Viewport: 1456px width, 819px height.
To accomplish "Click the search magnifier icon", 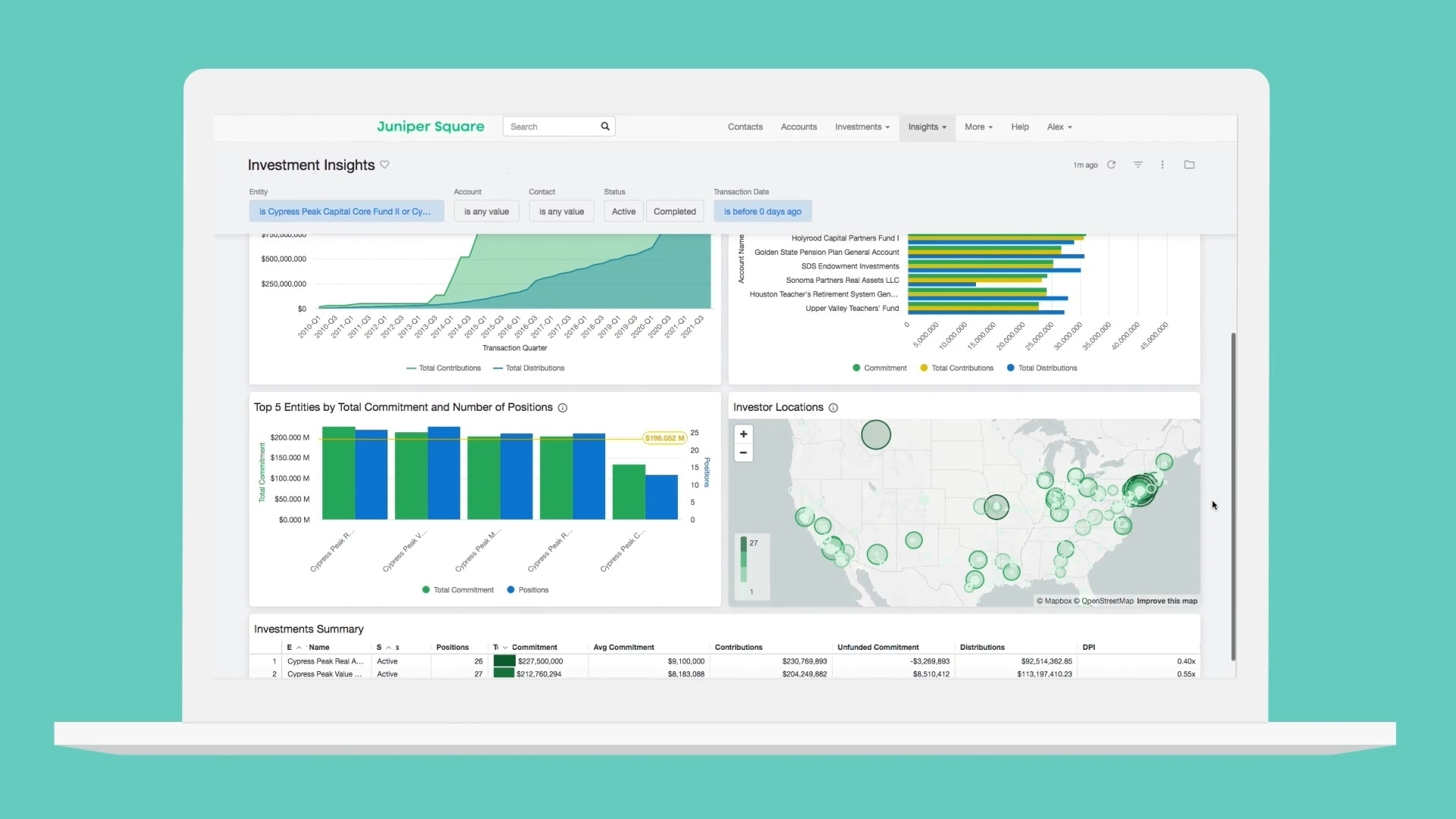I will click(605, 127).
